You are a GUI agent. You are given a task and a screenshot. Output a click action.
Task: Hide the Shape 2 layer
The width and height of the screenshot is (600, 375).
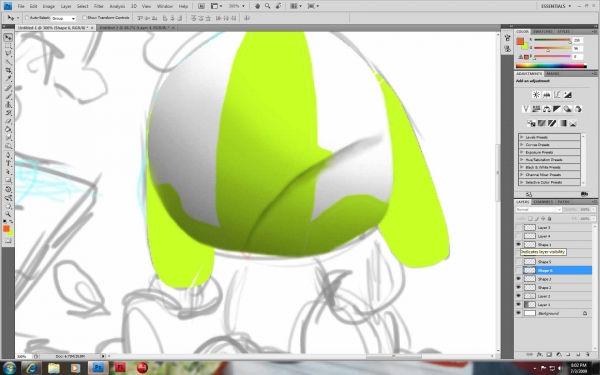pos(518,287)
